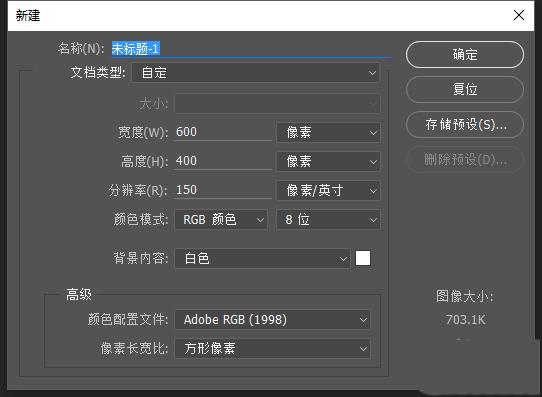Click the 删除预设(D)... button

(465, 160)
